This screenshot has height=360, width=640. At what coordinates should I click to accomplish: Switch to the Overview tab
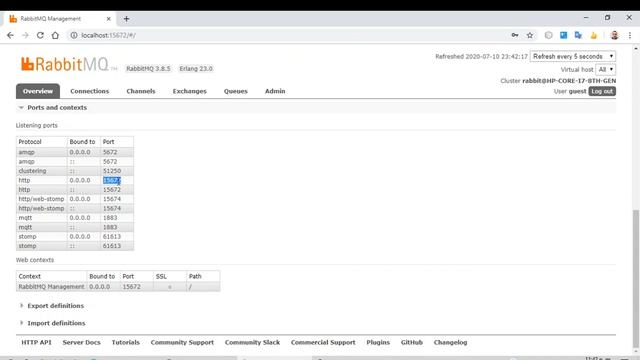[x=38, y=91]
